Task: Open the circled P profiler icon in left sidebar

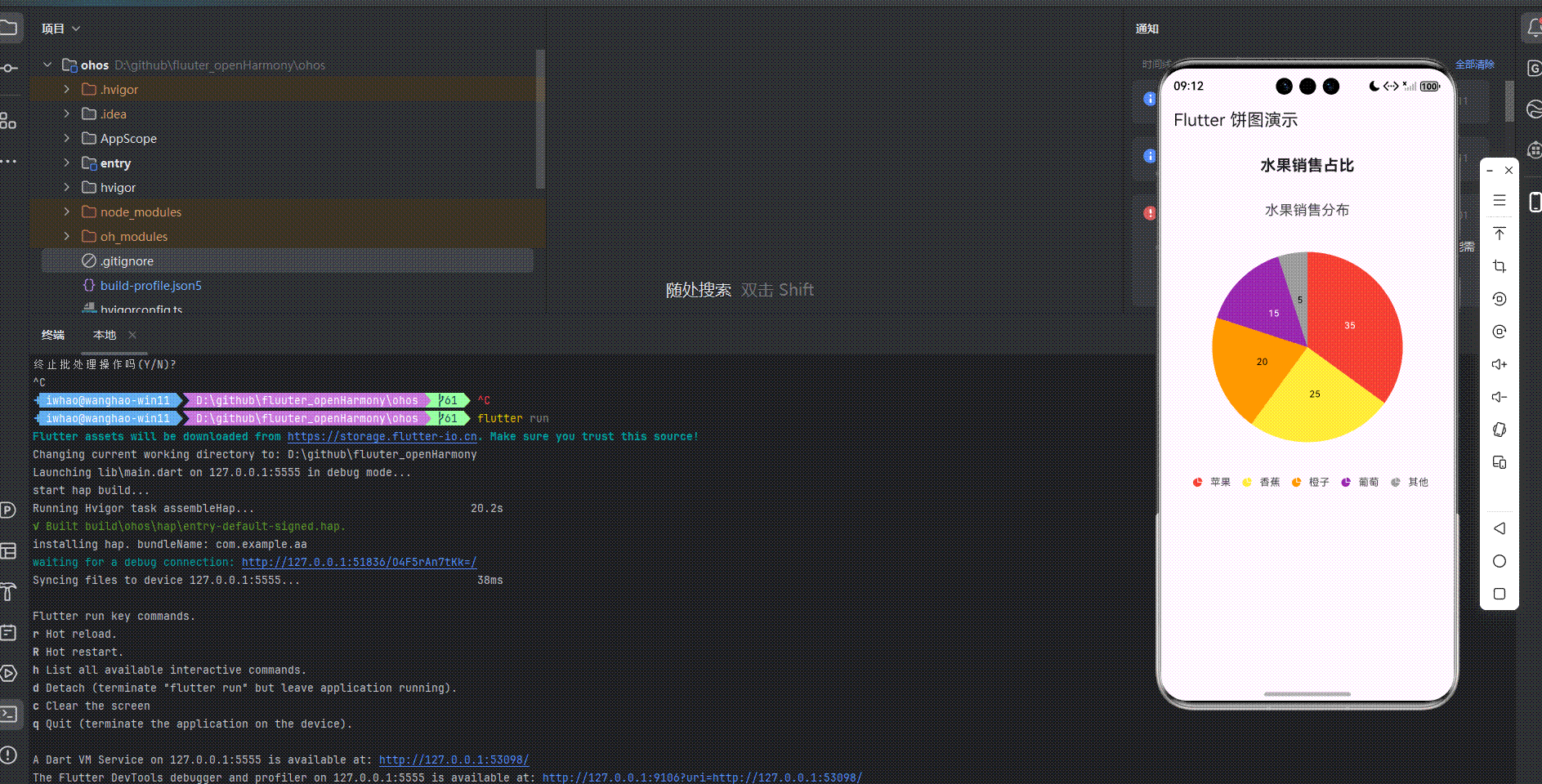Action: [x=8, y=510]
